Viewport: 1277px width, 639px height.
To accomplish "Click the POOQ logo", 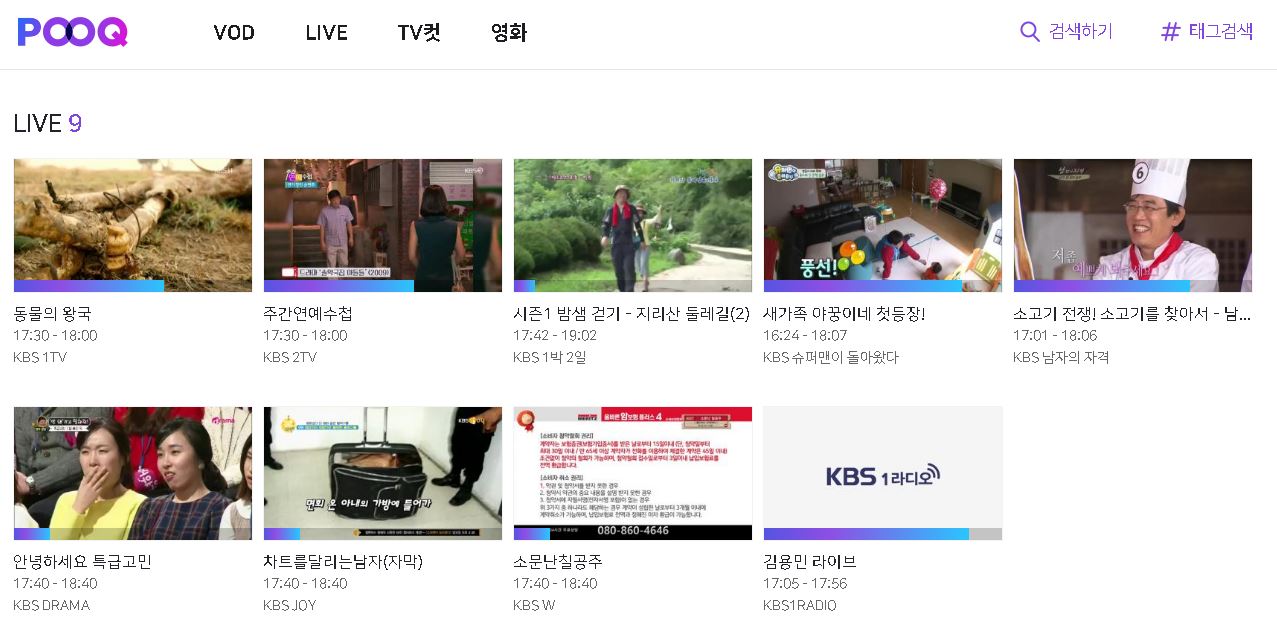I will (72, 32).
